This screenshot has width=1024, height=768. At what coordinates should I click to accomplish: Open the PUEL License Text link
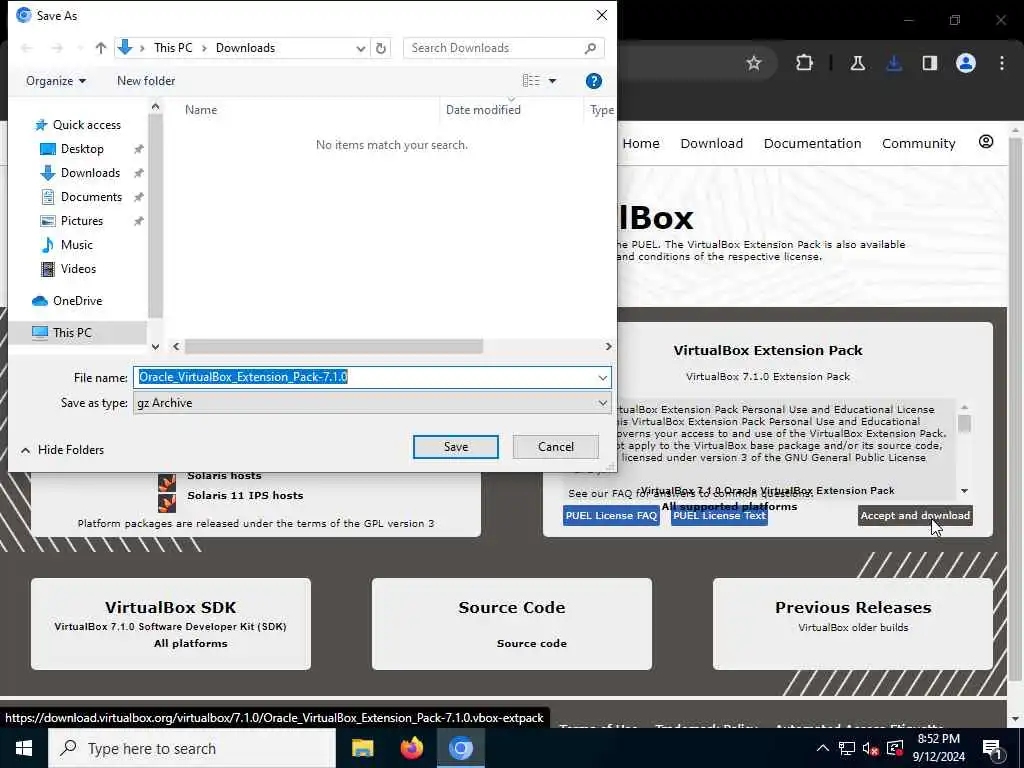[719, 516]
